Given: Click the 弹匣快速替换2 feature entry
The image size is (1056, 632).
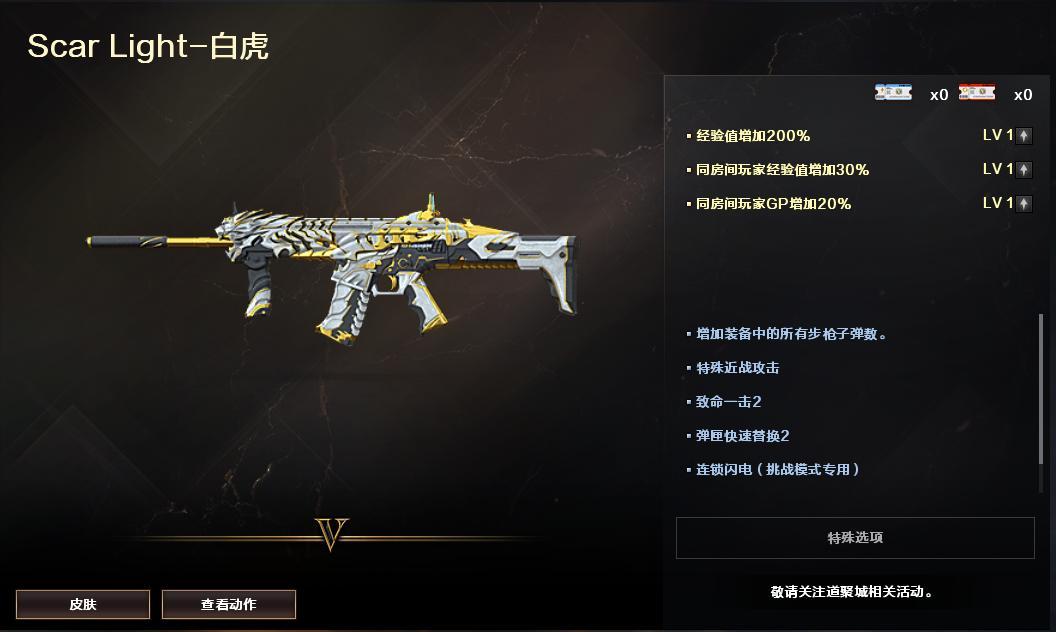Looking at the screenshot, I should pyautogui.click(x=742, y=436).
